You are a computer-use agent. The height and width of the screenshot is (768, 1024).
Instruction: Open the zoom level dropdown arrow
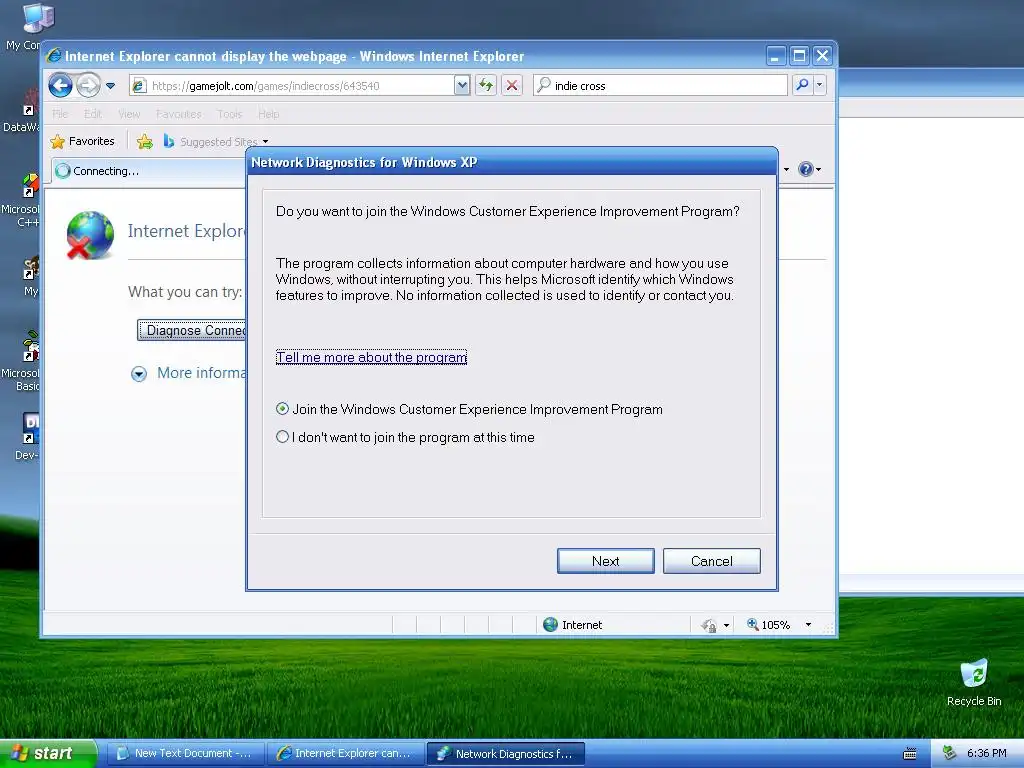click(808, 624)
